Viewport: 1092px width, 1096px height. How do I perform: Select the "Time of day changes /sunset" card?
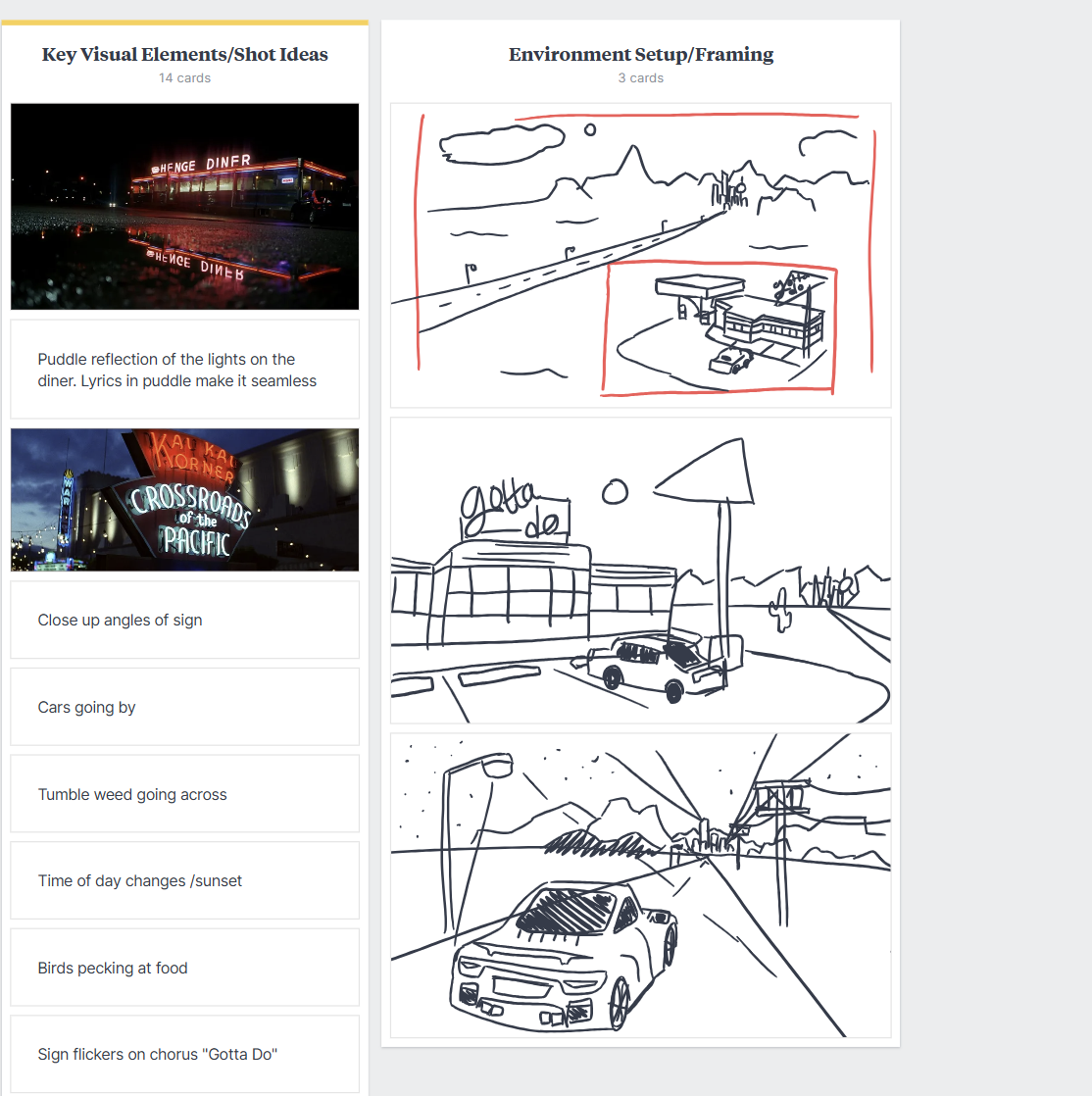(184, 880)
